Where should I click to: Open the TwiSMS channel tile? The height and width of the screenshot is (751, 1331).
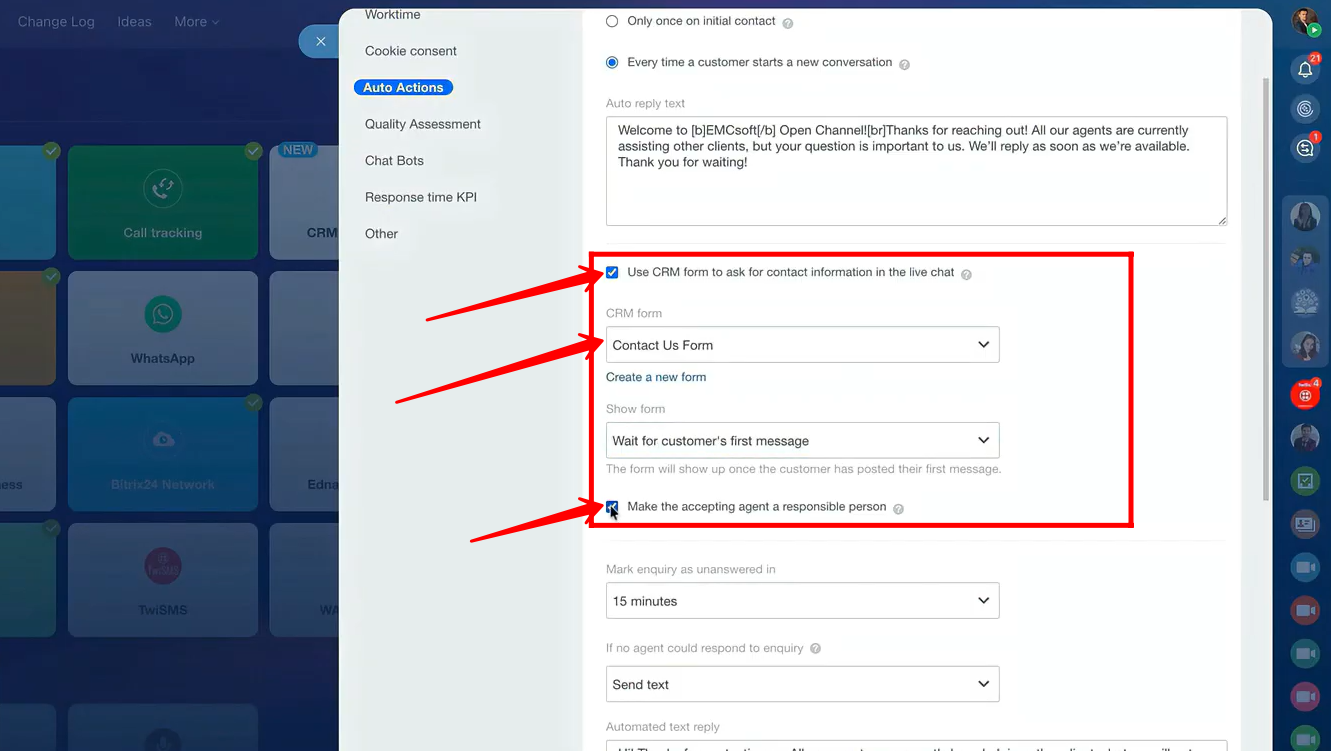click(162, 580)
